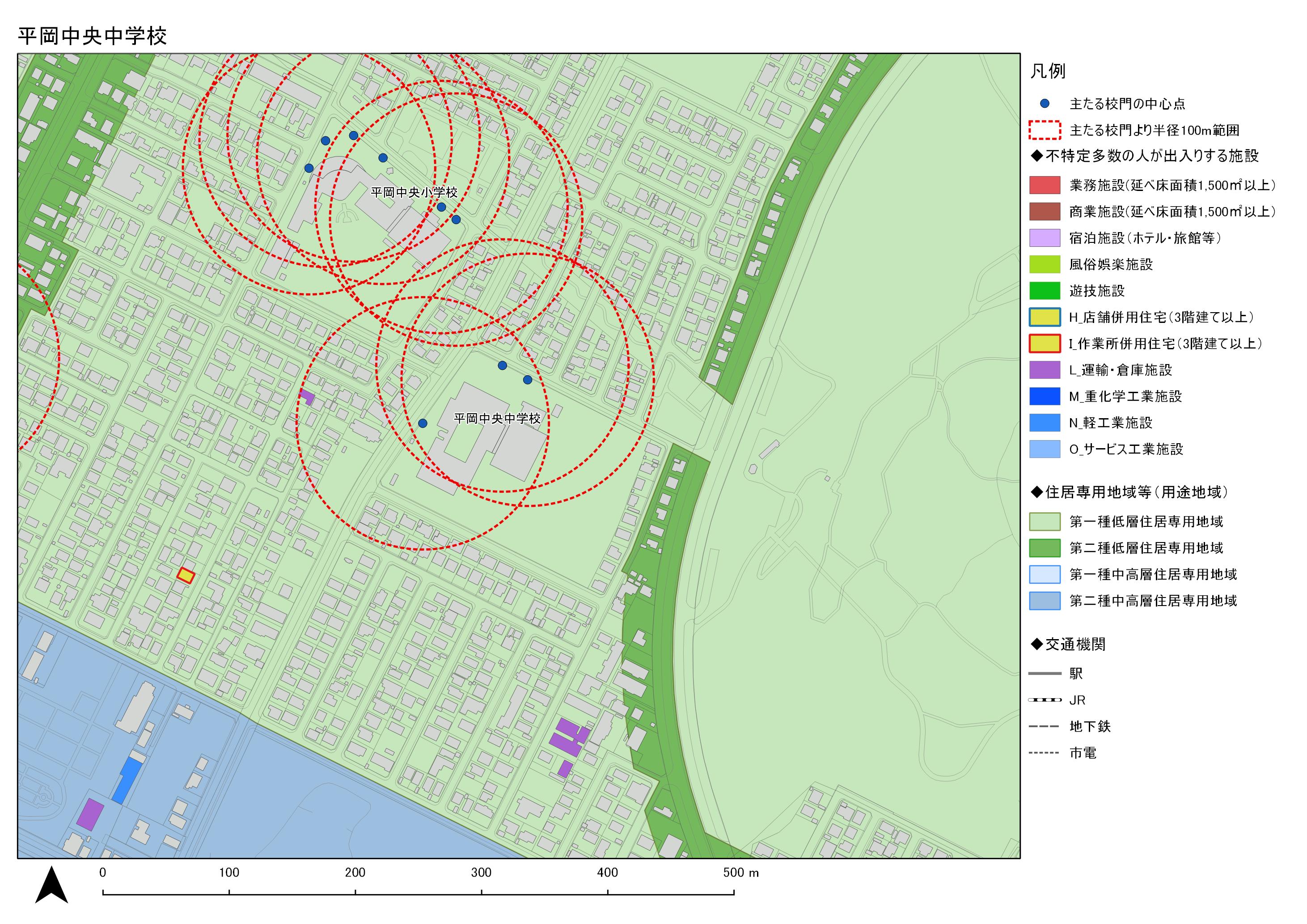Click the page title 平岡中央中学校
1307x924 pixels.
(x=92, y=36)
